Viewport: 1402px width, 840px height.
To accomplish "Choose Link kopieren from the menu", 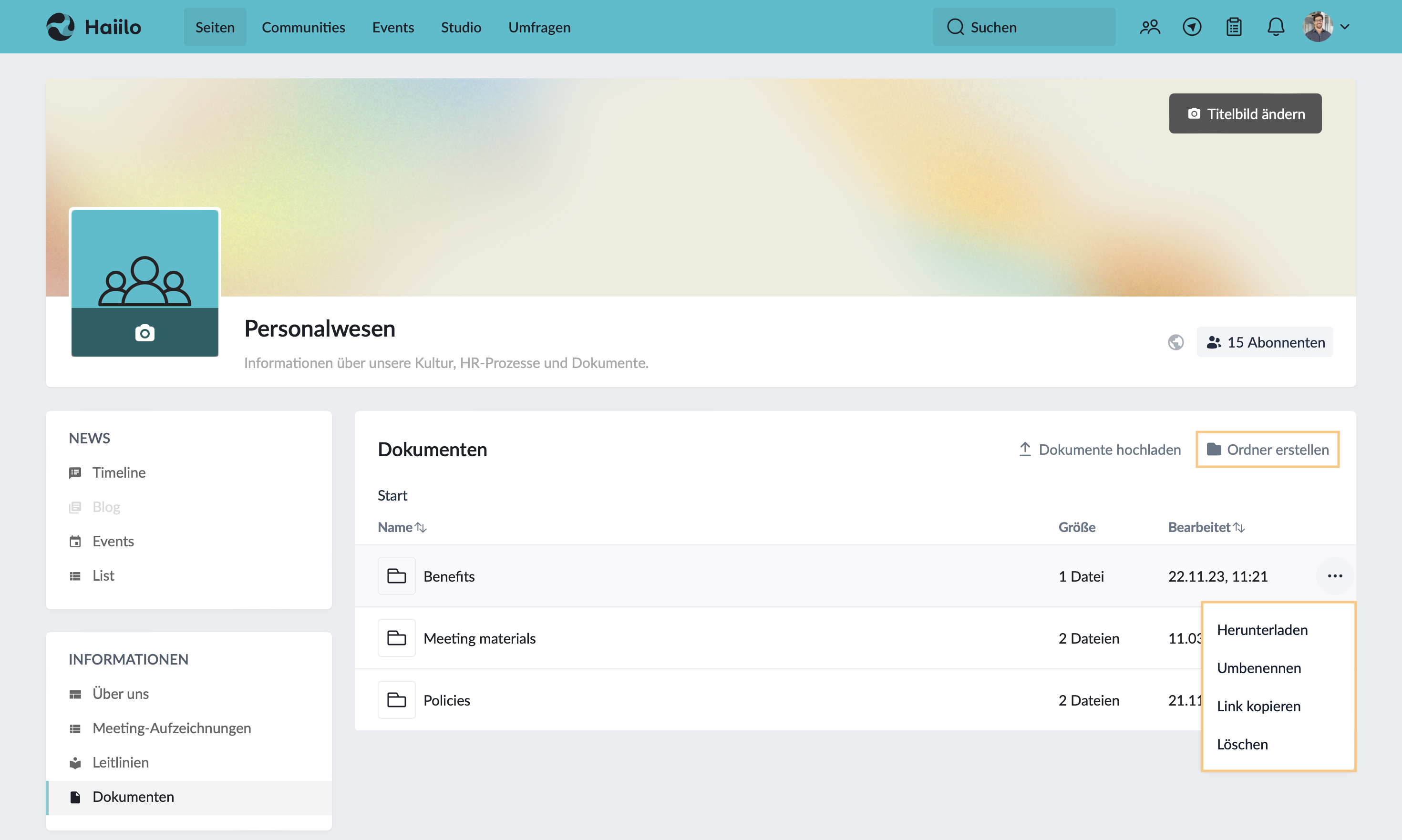I will click(1258, 707).
